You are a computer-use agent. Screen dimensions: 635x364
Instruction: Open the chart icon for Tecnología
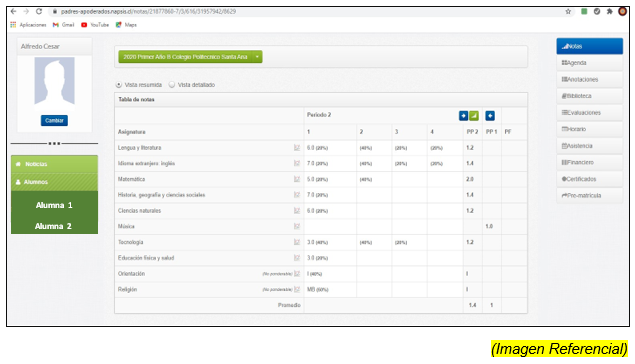coord(297,242)
